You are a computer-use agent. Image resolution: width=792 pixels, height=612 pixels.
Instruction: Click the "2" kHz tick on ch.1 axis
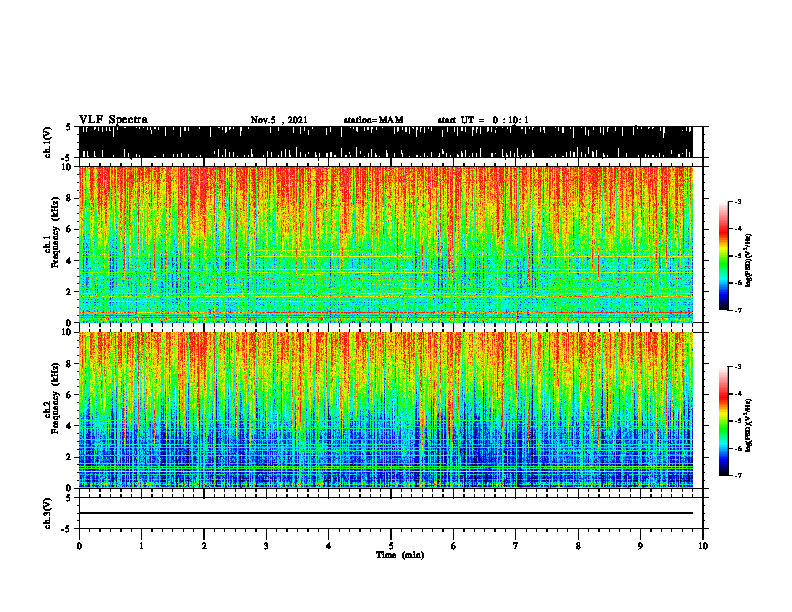[x=70, y=291]
